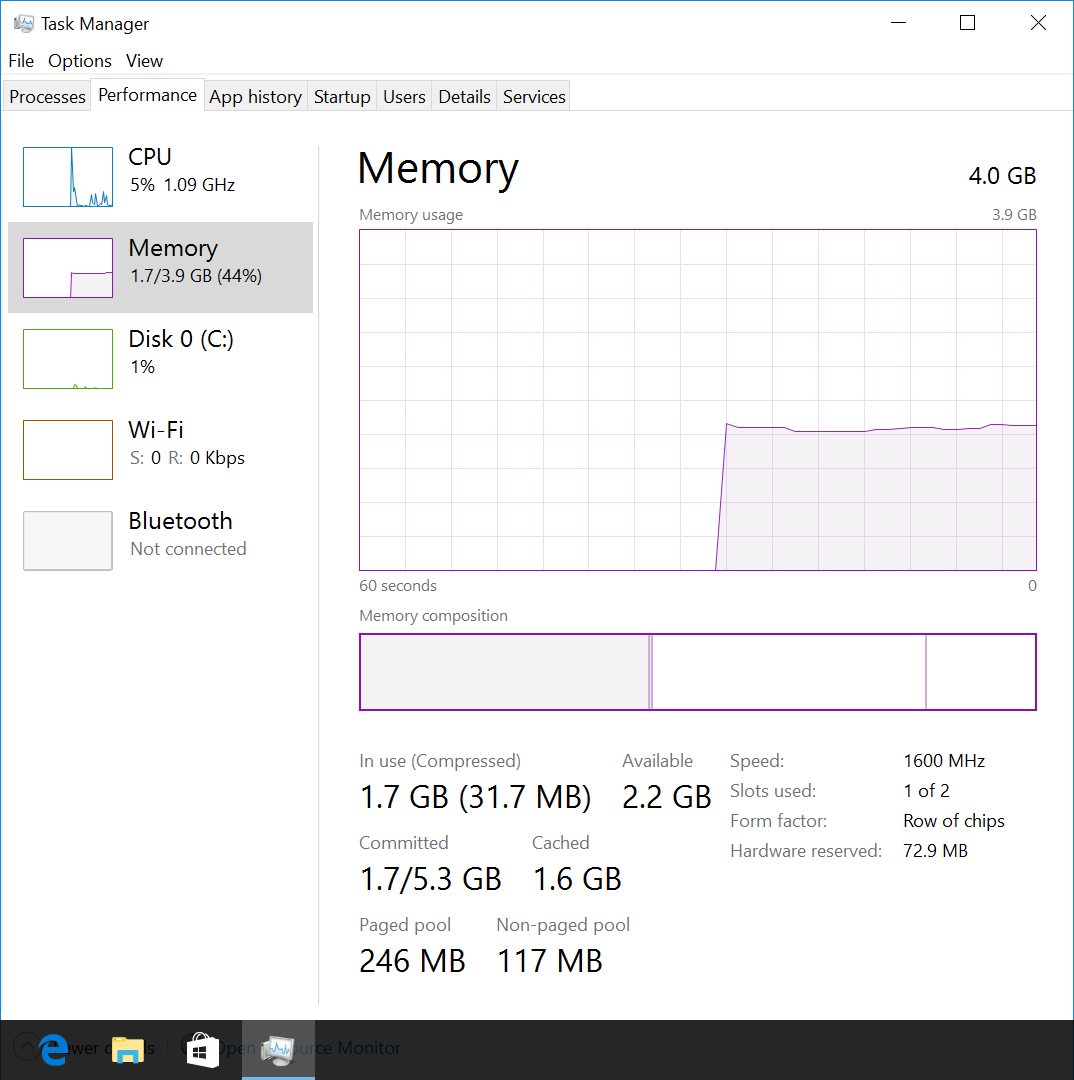Go to the Startup tab
The width and height of the screenshot is (1074, 1080).
pyautogui.click(x=342, y=96)
